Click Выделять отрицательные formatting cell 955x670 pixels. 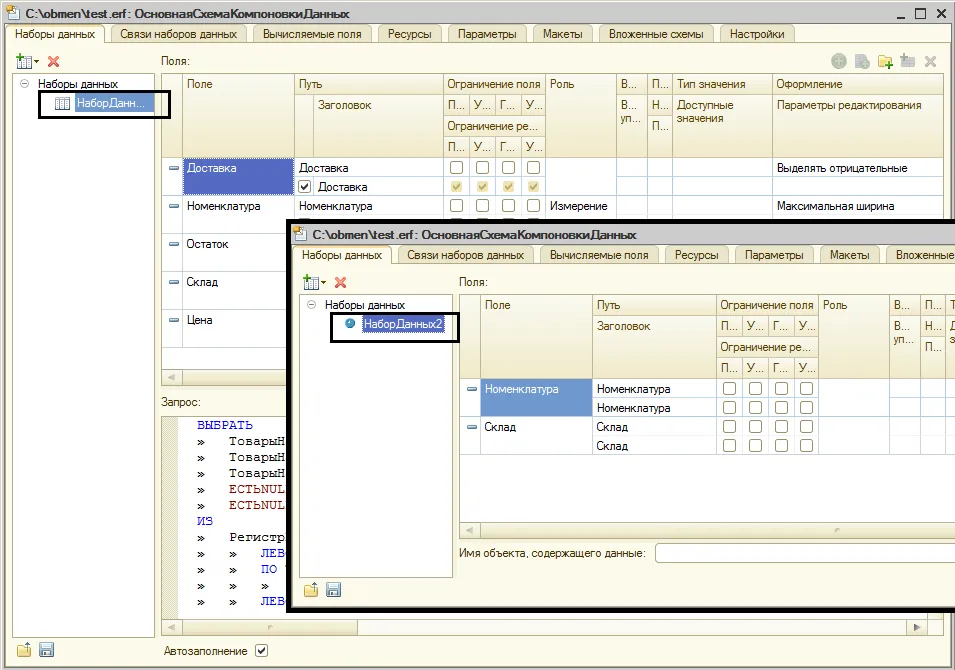858,168
